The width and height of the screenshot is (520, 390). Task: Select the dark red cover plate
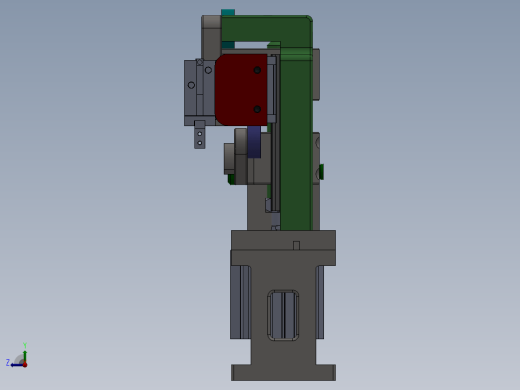point(241,90)
